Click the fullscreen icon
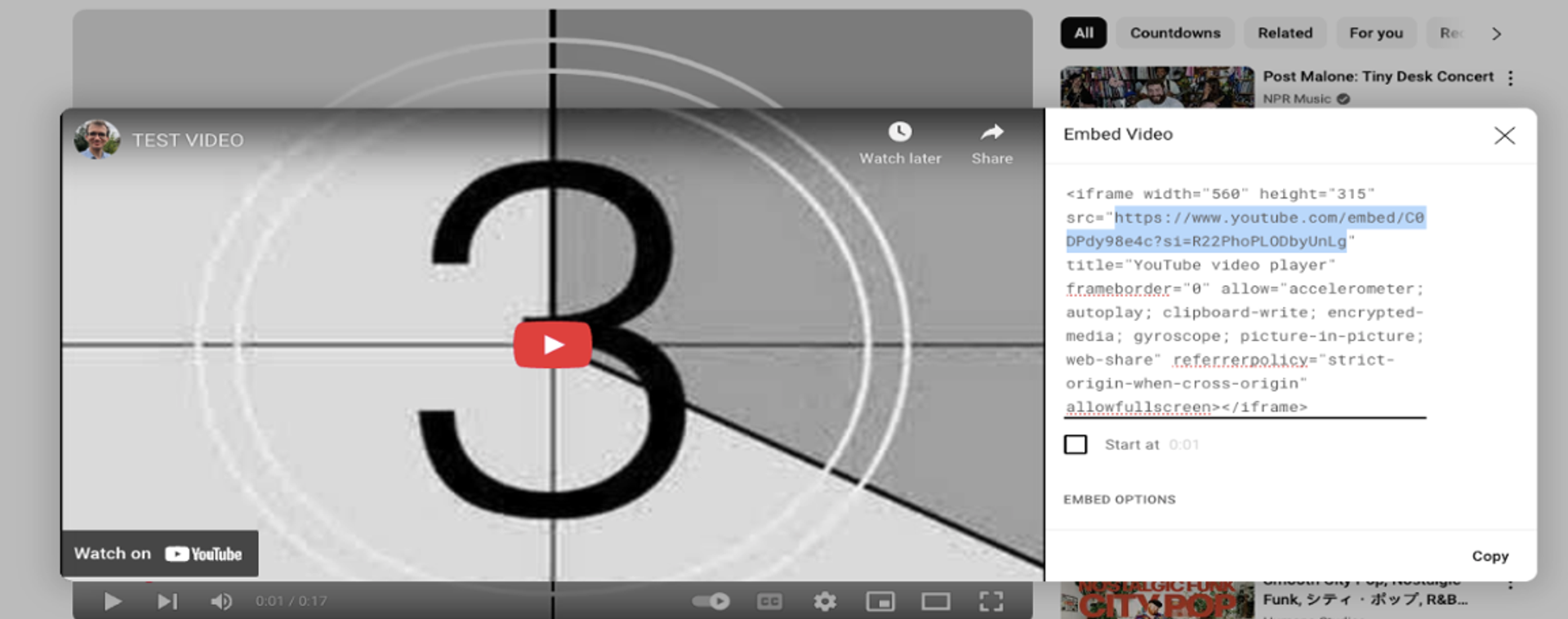This screenshot has width=1568, height=619. [x=991, y=602]
